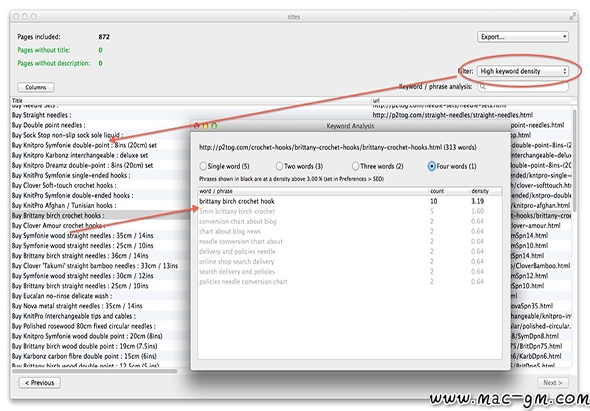Click the Keyword / phrase analysis search field

click(x=523, y=87)
